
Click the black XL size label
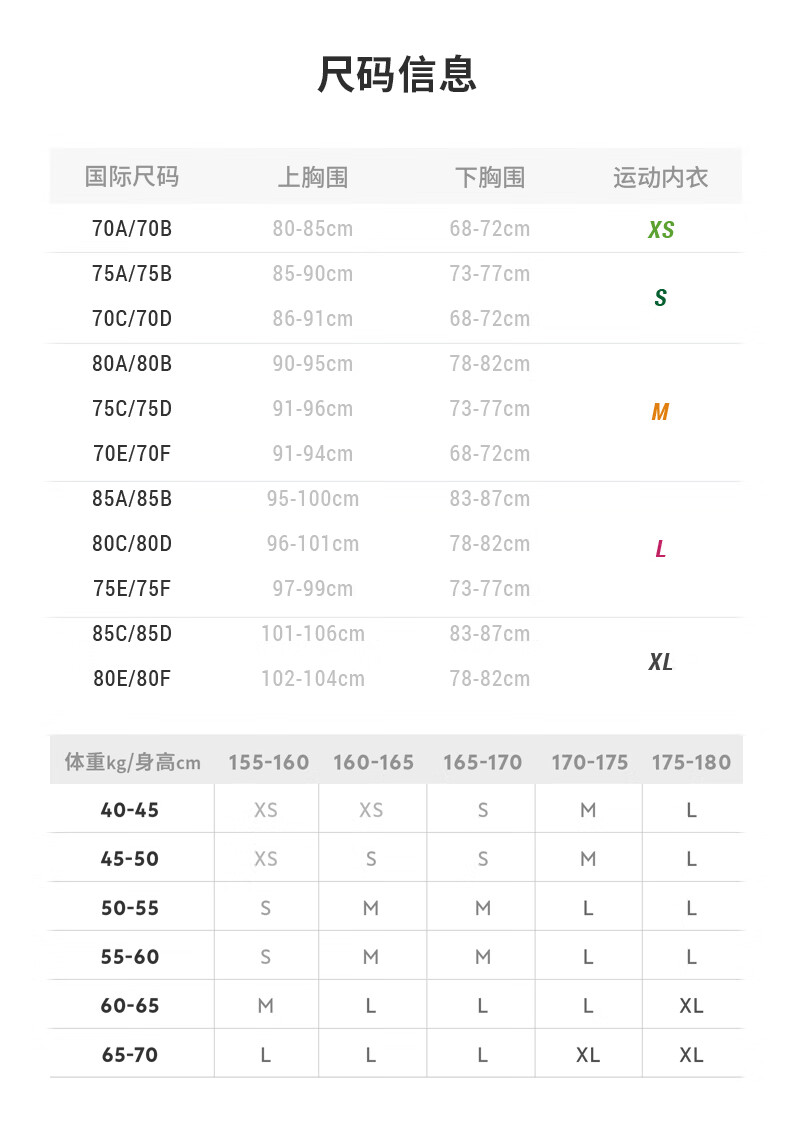pos(660,661)
